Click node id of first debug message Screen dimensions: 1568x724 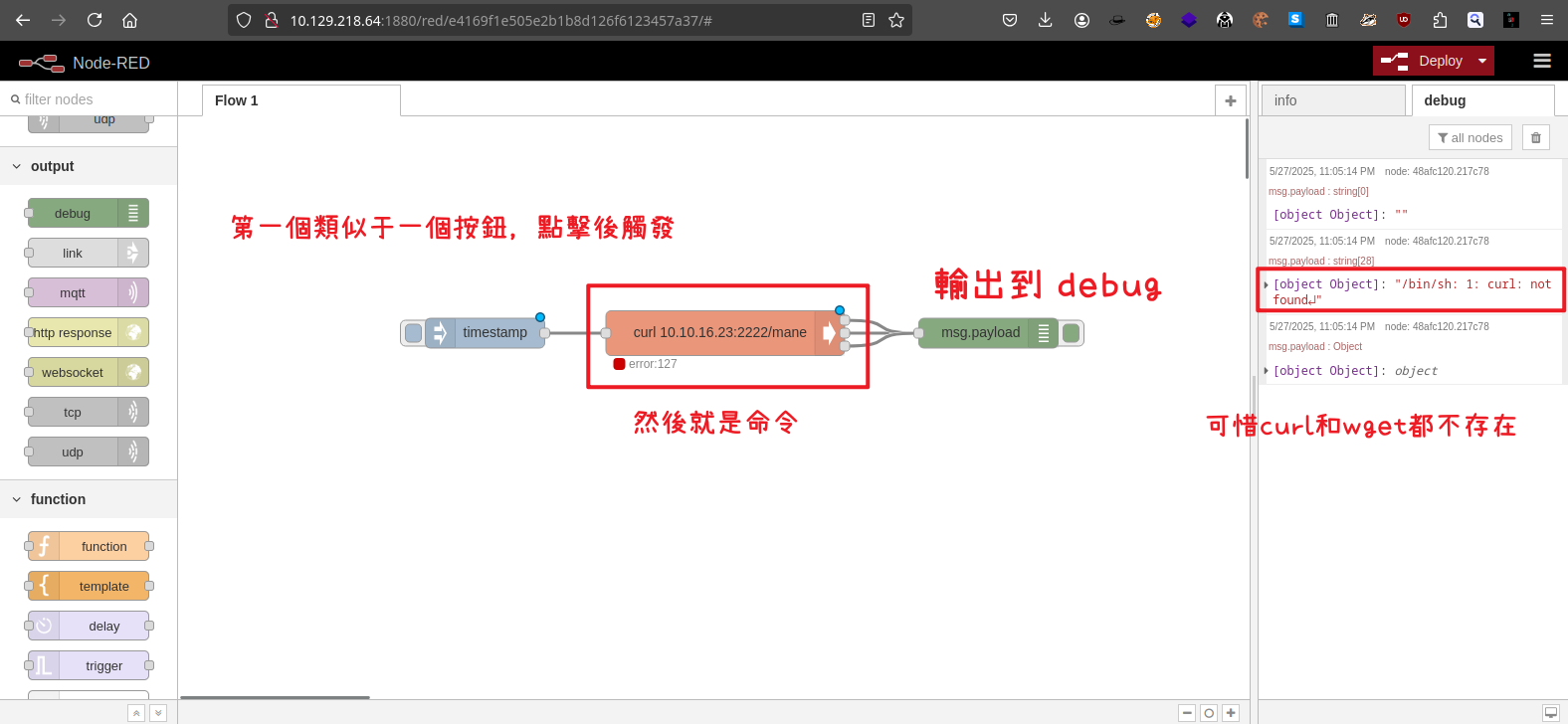tap(1437, 171)
